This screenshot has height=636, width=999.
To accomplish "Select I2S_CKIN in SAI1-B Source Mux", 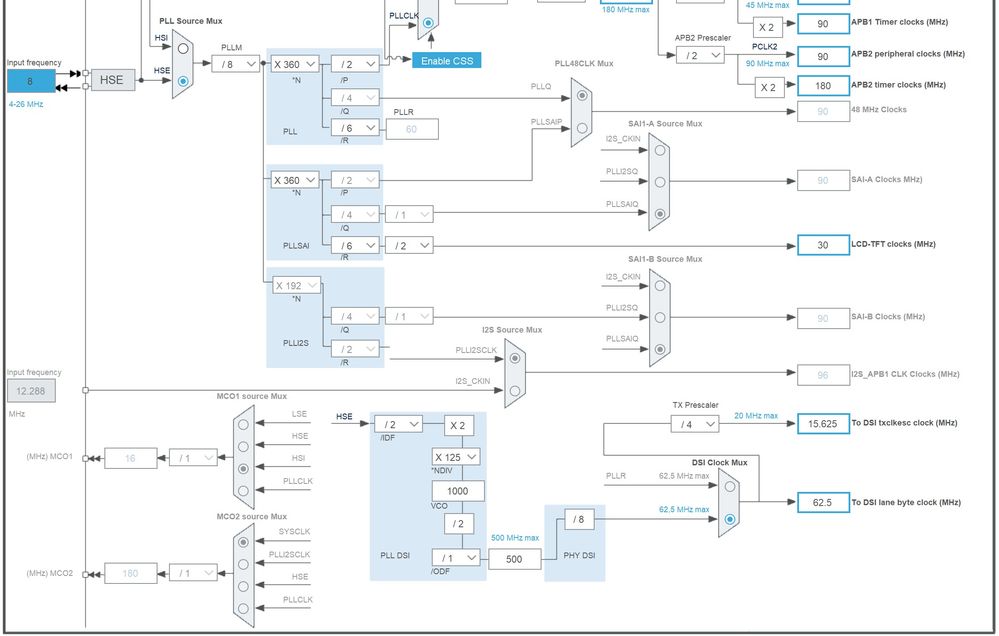I will point(660,285).
